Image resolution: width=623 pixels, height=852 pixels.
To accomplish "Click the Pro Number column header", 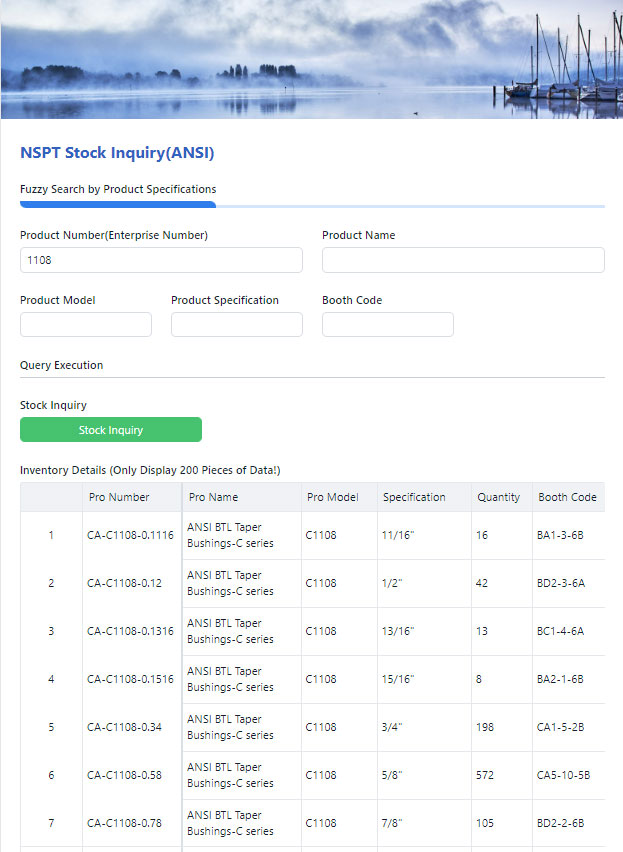I will tap(119, 497).
